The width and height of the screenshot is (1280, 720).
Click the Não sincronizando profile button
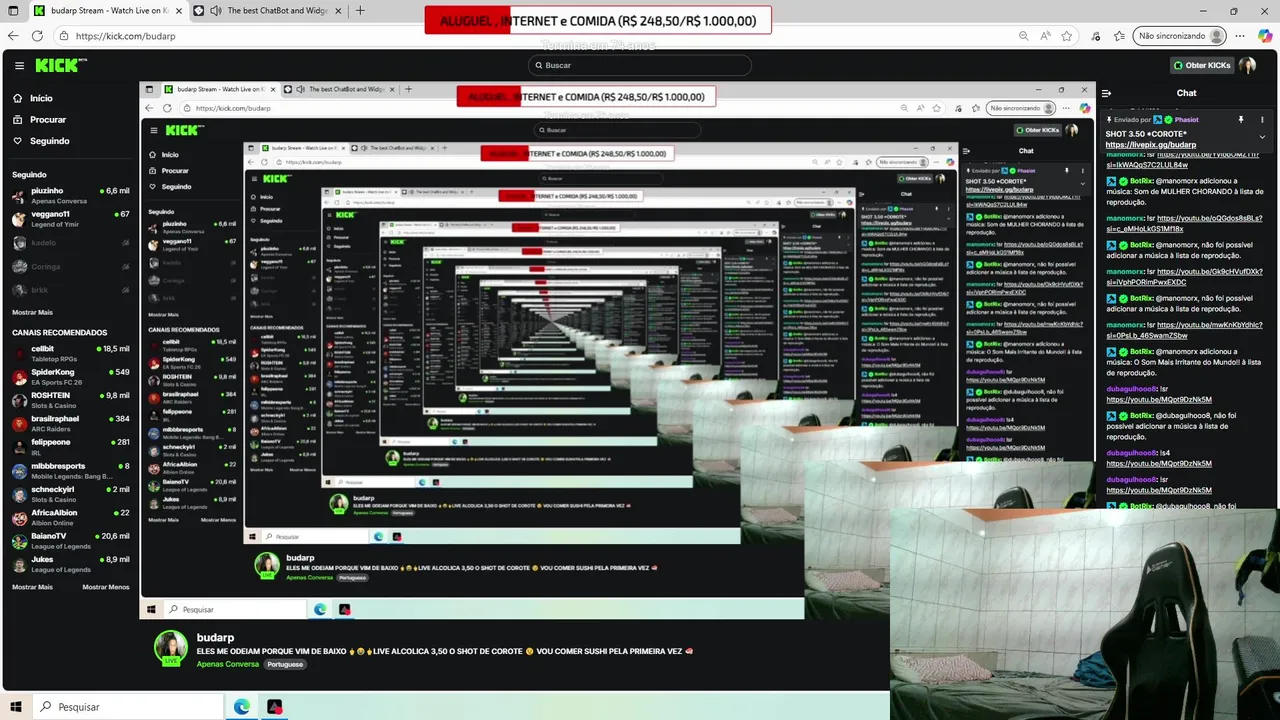(1180, 36)
